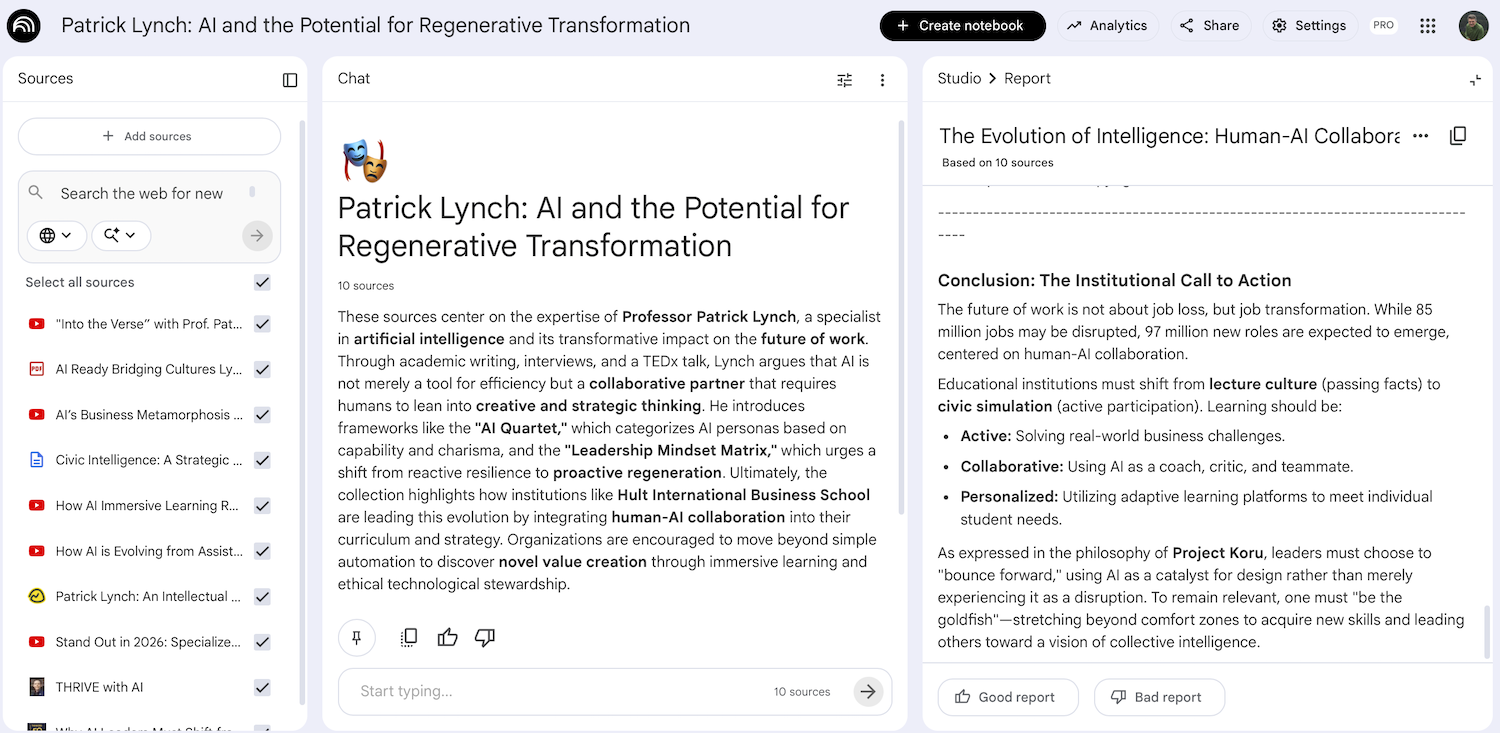Open source "THRIVE with AI"
This screenshot has height=733, width=1500.
pos(100,687)
